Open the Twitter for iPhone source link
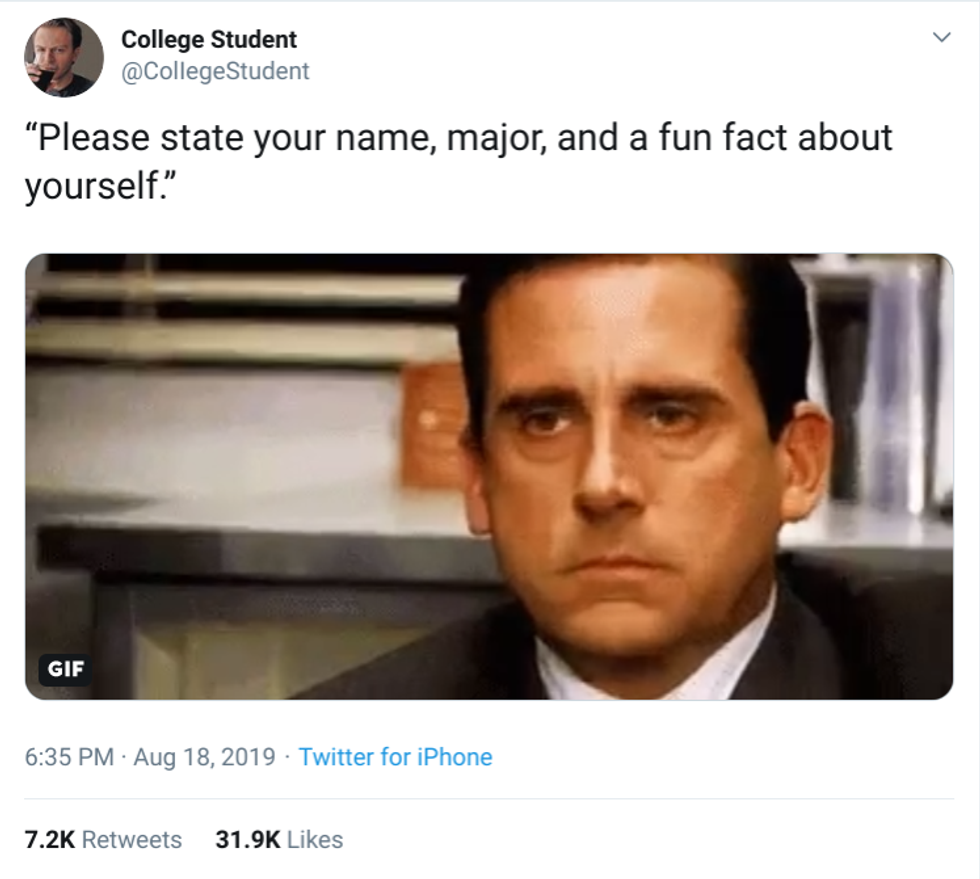 pos(395,757)
